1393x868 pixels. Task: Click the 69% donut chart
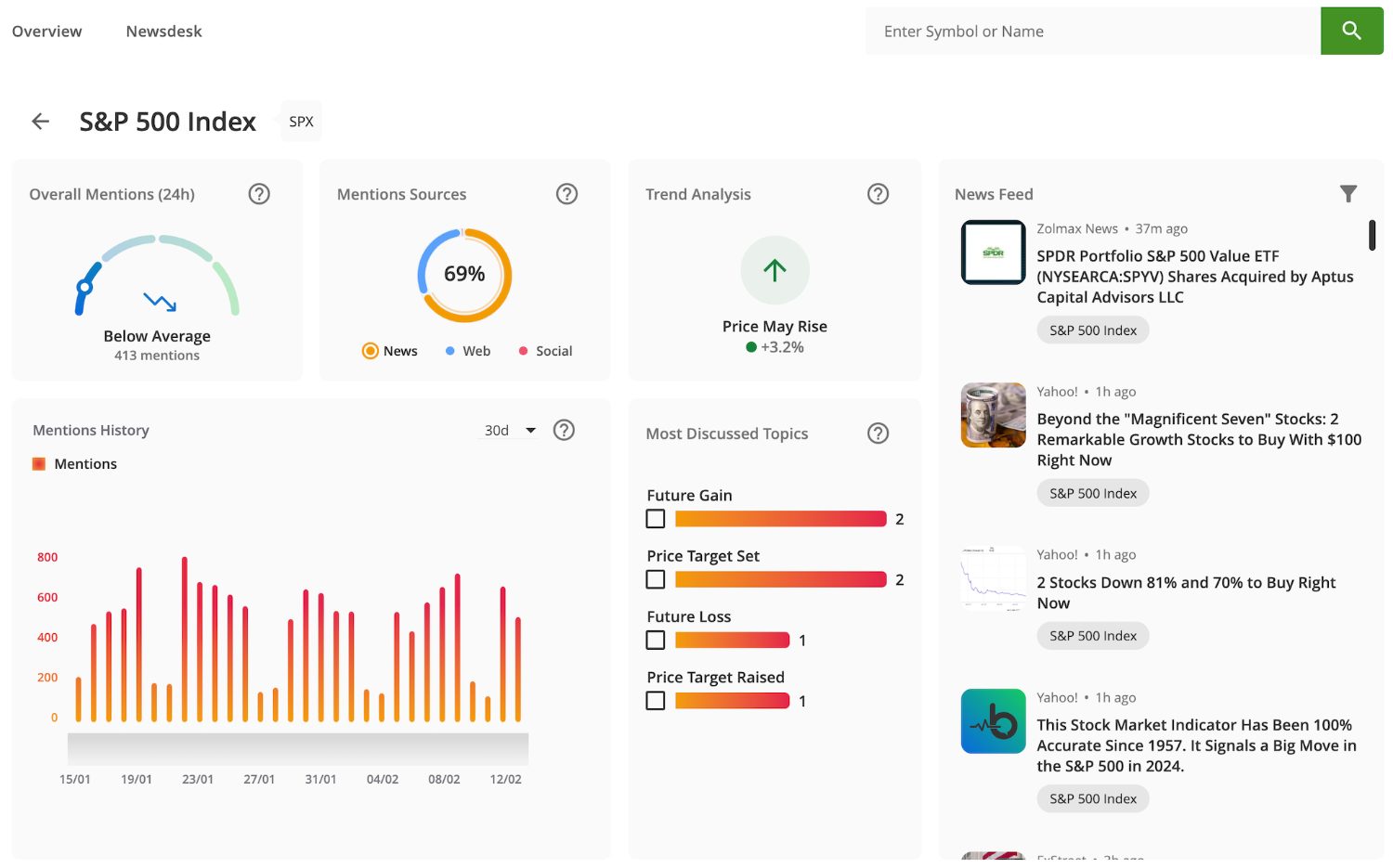[464, 275]
